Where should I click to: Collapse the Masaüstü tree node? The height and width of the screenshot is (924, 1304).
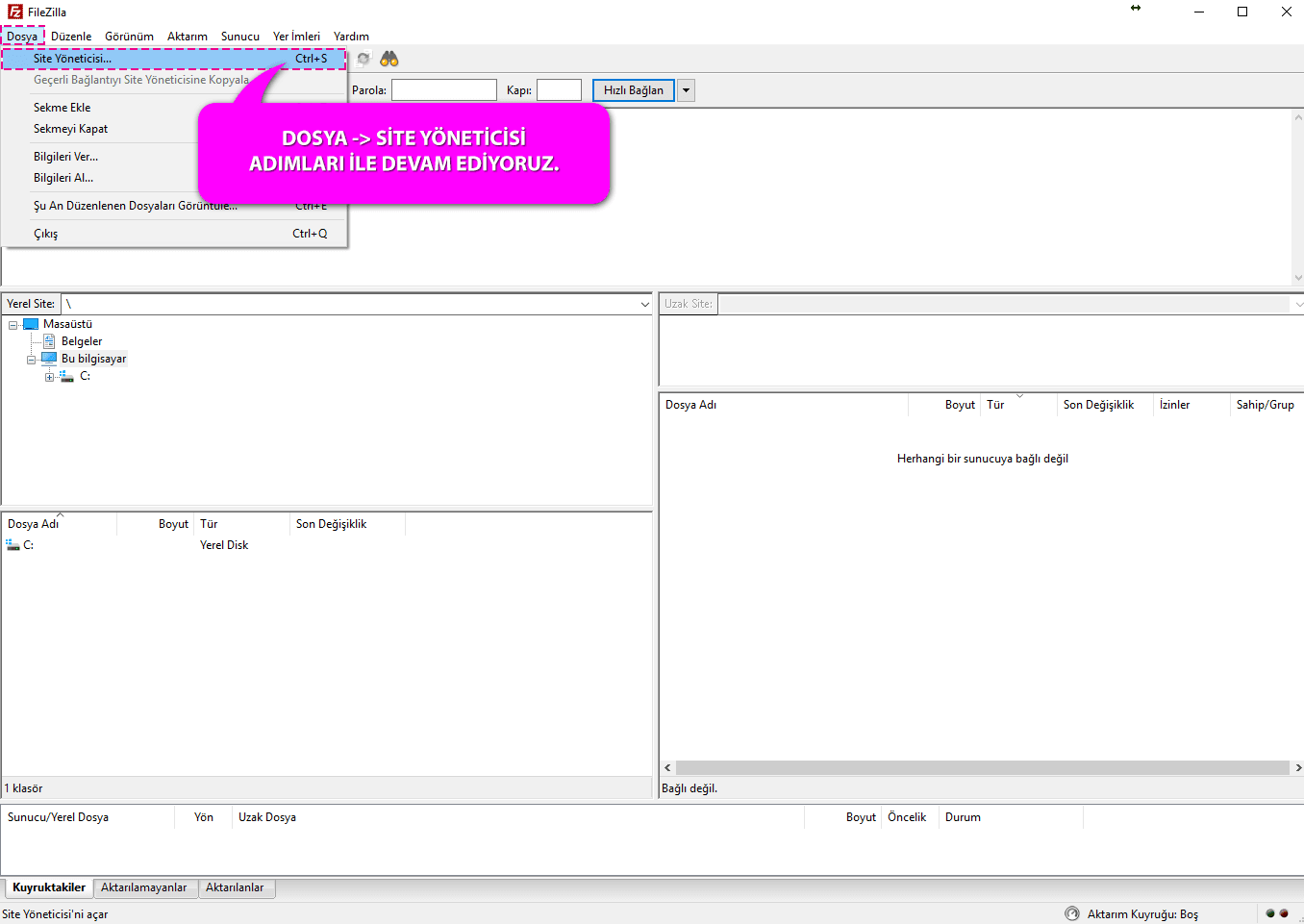(x=13, y=325)
